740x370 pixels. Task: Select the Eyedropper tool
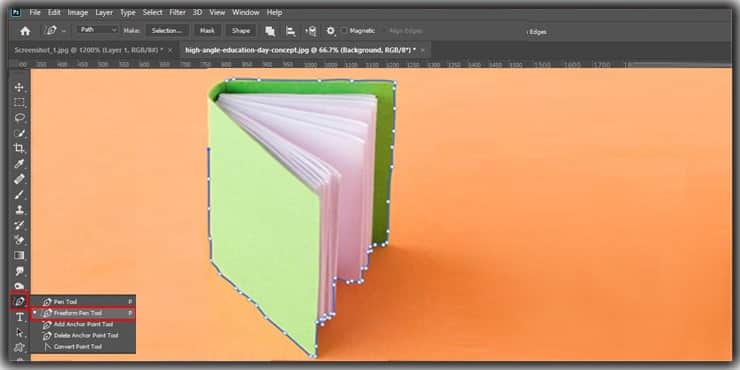coord(19,164)
